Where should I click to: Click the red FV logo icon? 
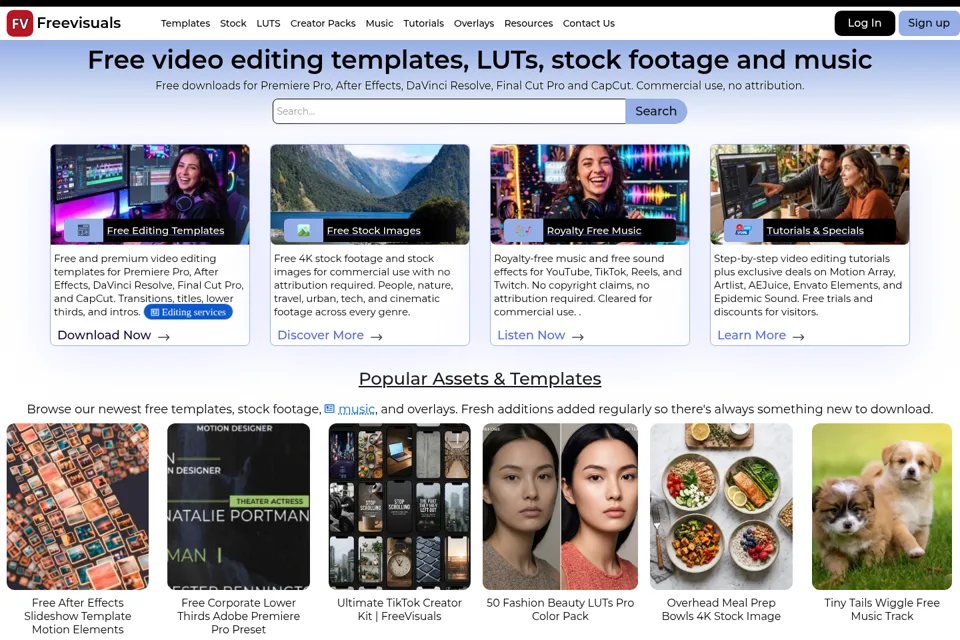[x=20, y=23]
